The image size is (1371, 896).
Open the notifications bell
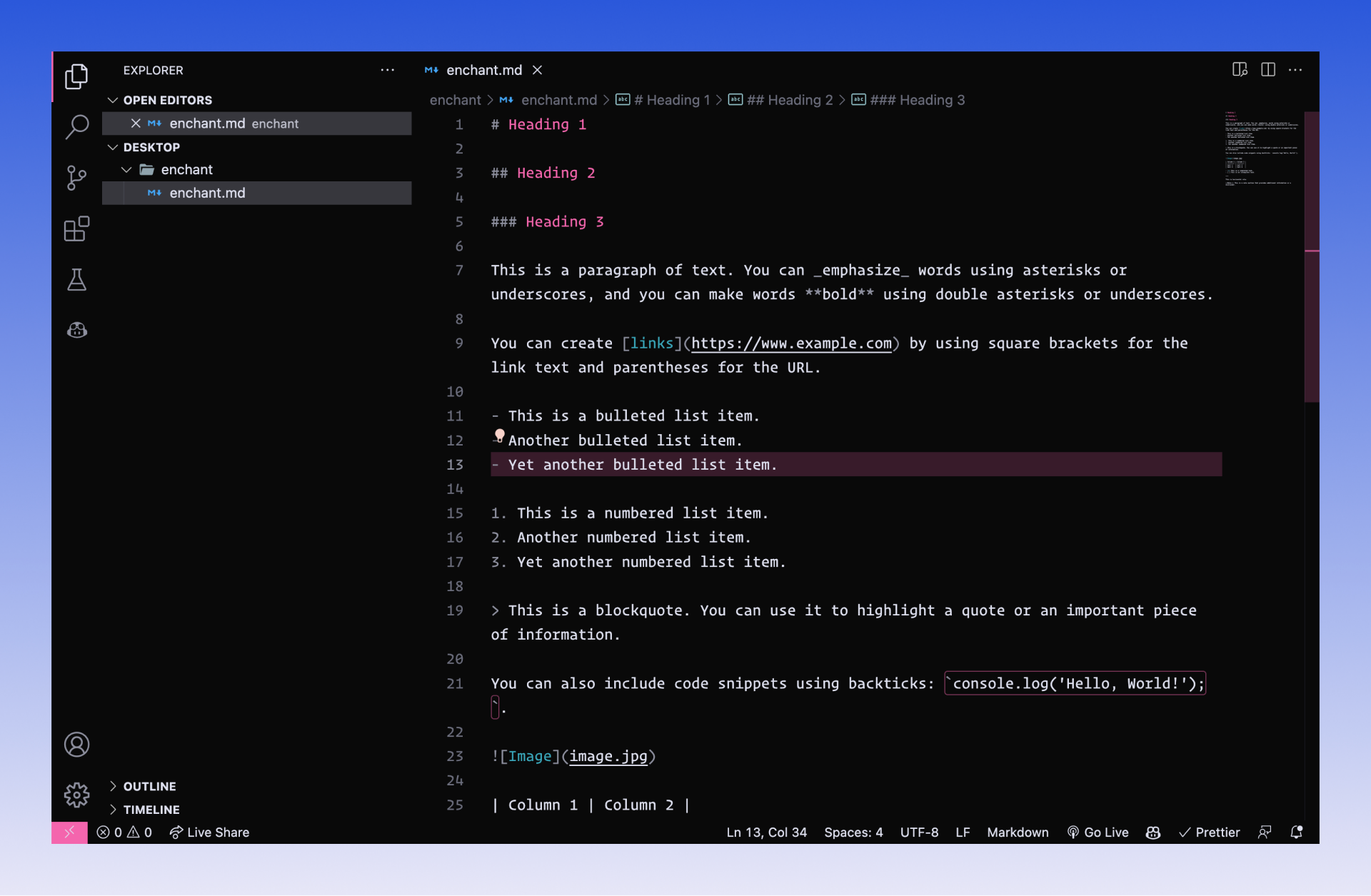[1297, 832]
